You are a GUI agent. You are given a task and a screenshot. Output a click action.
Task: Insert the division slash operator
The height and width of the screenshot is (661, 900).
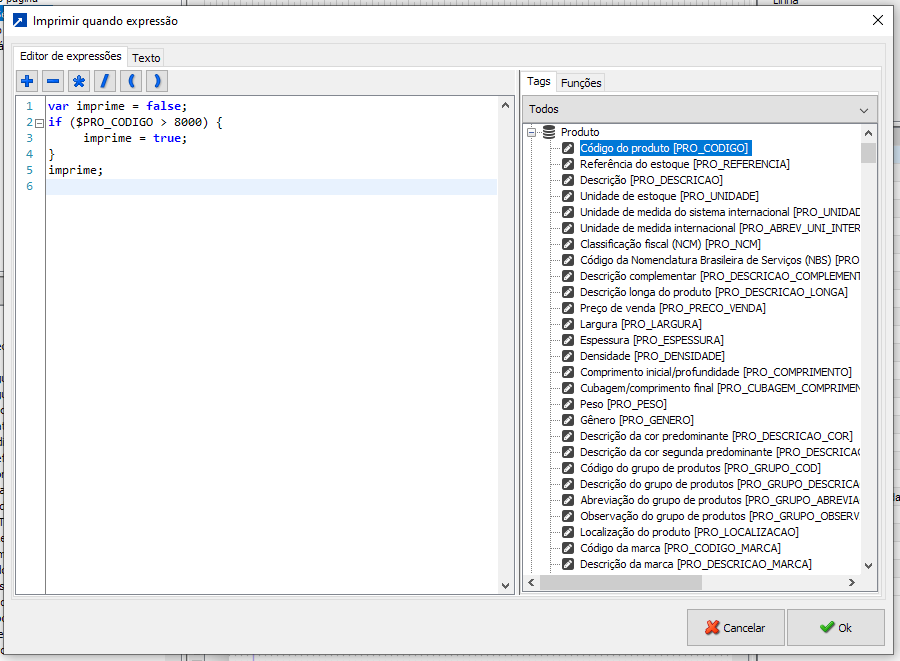click(104, 81)
